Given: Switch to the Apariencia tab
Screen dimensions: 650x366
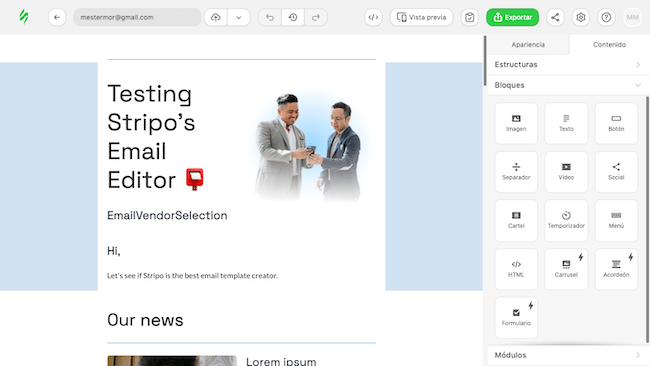Looking at the screenshot, I should tap(528, 44).
